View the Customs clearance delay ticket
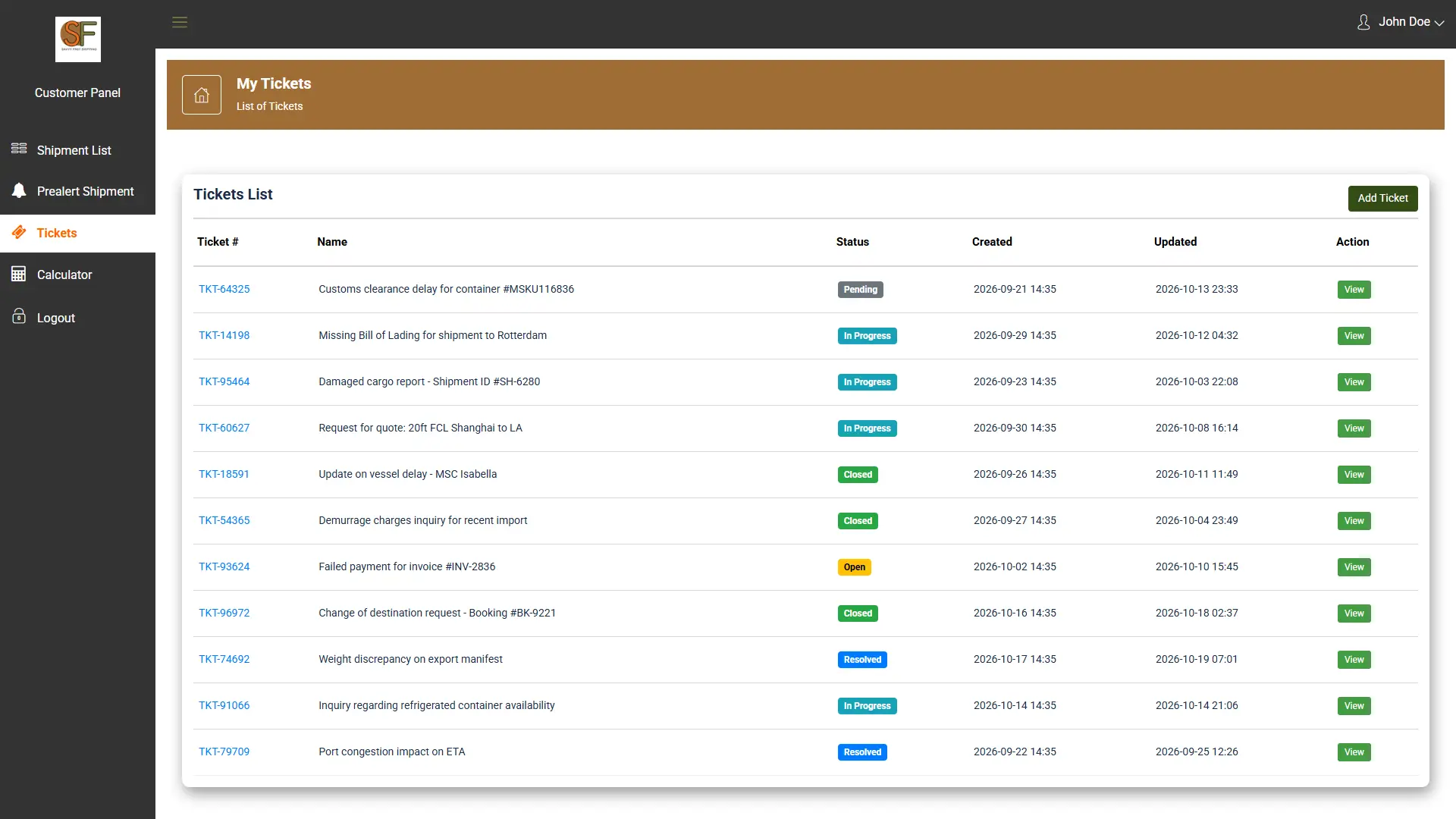The width and height of the screenshot is (1456, 819). pos(1354,290)
